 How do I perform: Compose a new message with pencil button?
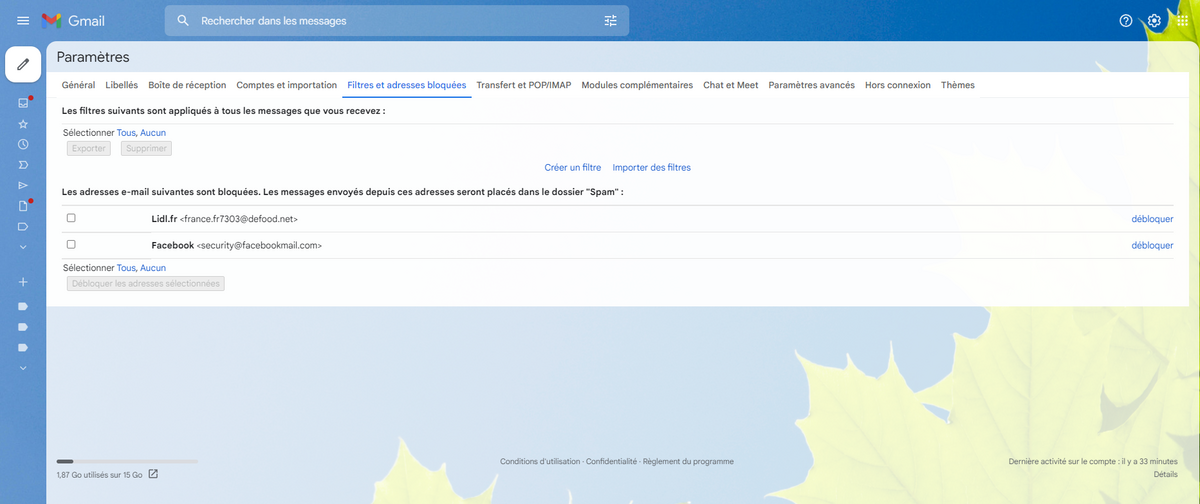pos(23,64)
